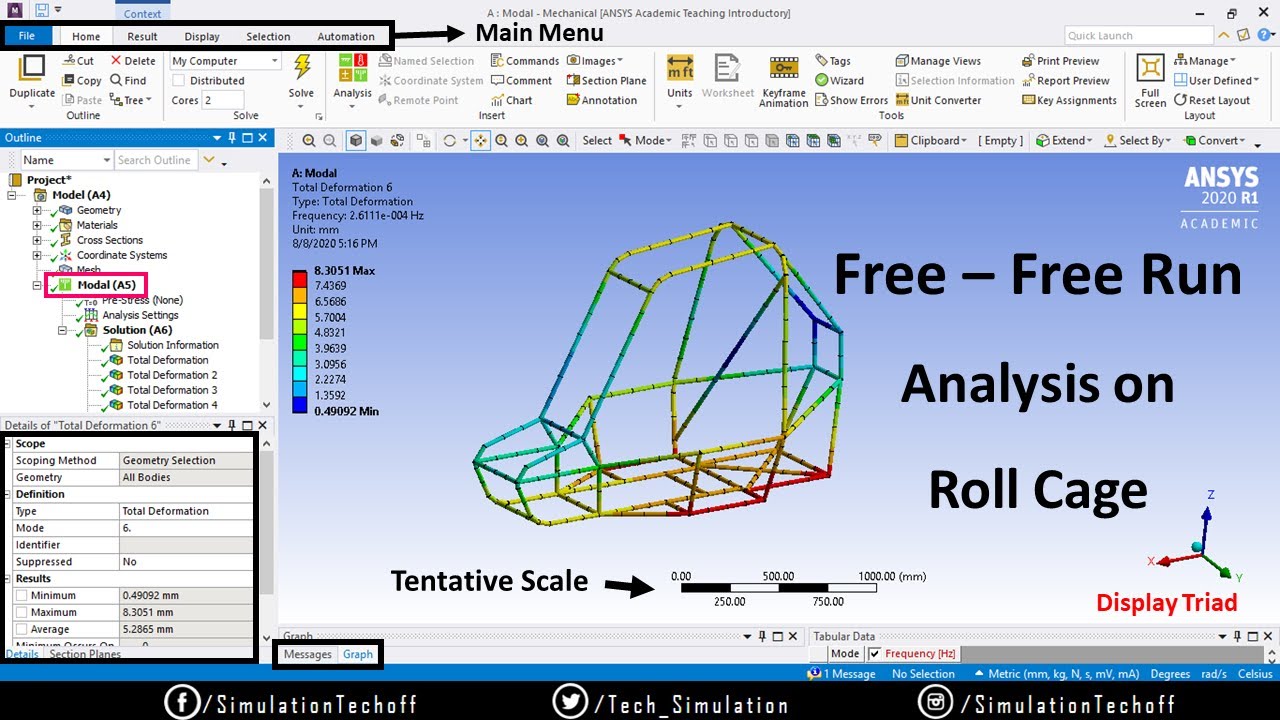Click the Solve lightning bolt icon
This screenshot has width=1280, height=720.
pos(301,67)
